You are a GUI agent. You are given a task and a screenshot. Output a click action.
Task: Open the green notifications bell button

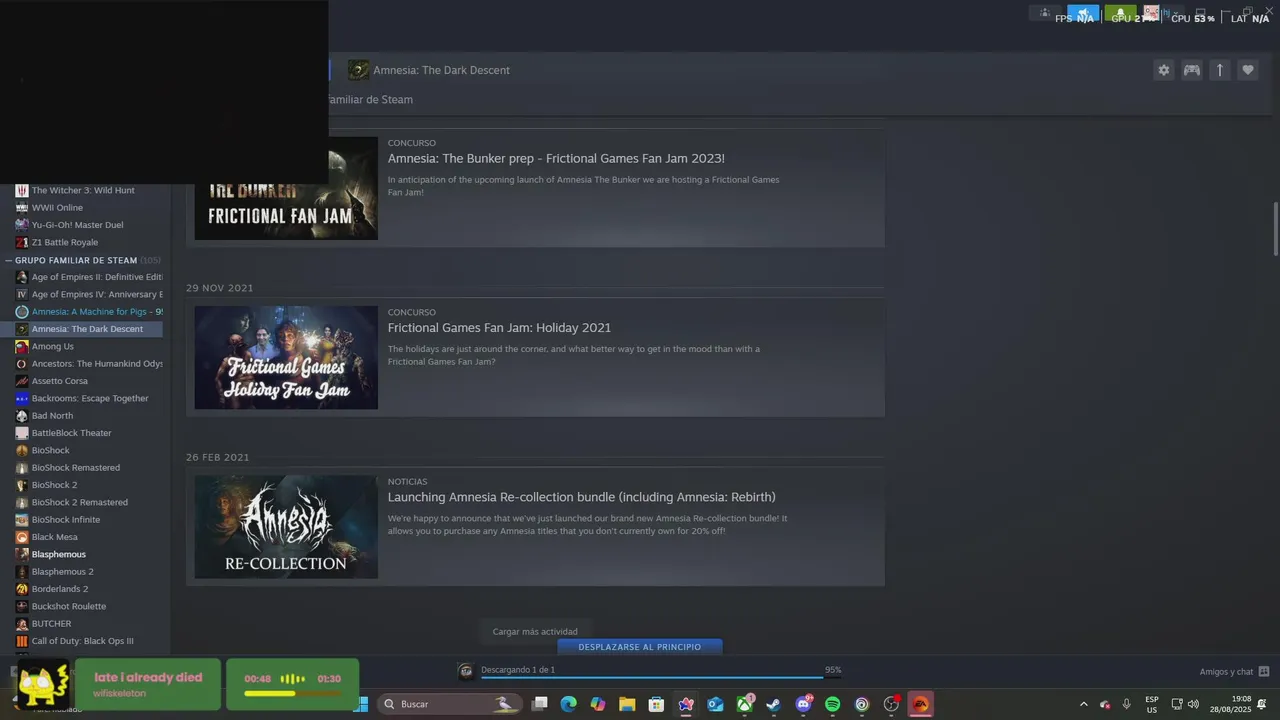point(1121,14)
